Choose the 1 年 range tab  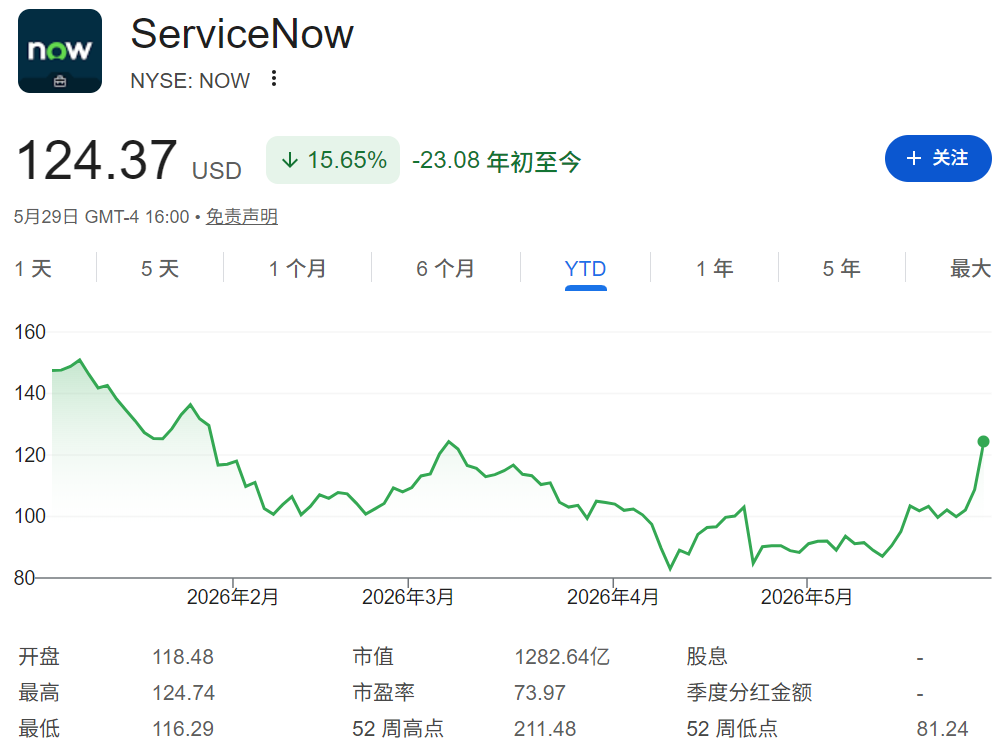(x=715, y=269)
